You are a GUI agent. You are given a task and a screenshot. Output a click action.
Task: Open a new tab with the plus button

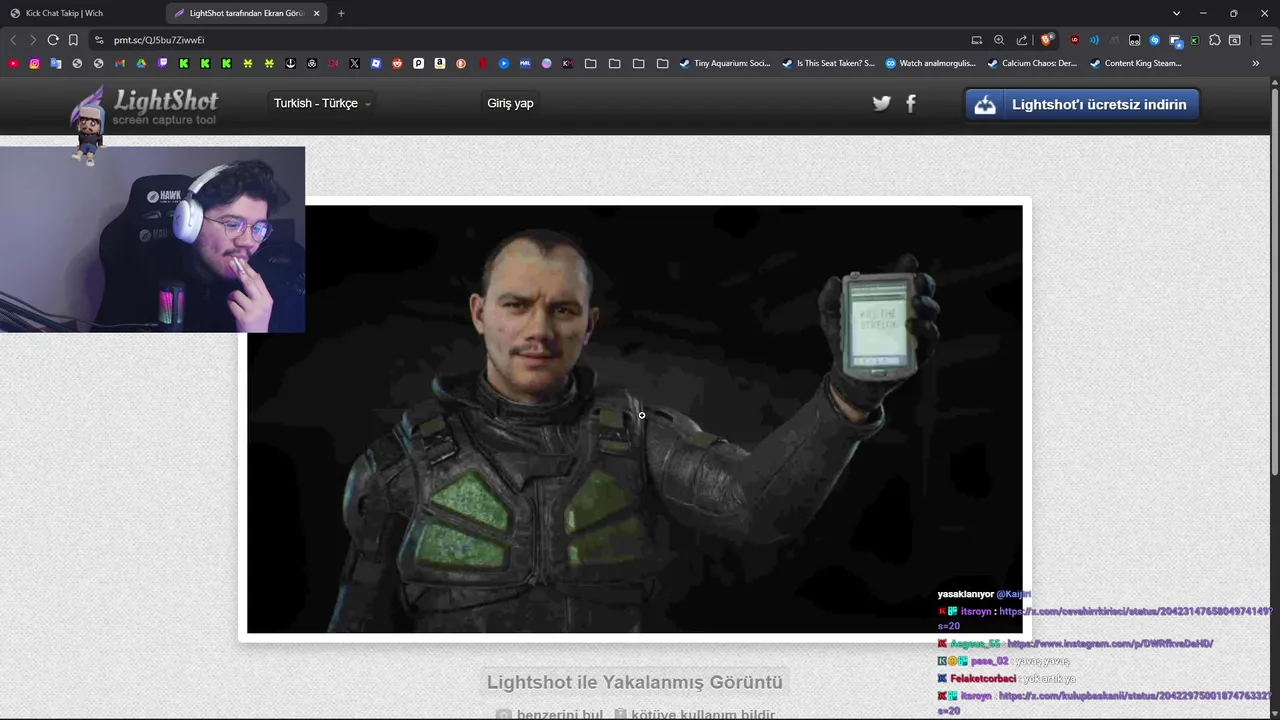point(341,13)
